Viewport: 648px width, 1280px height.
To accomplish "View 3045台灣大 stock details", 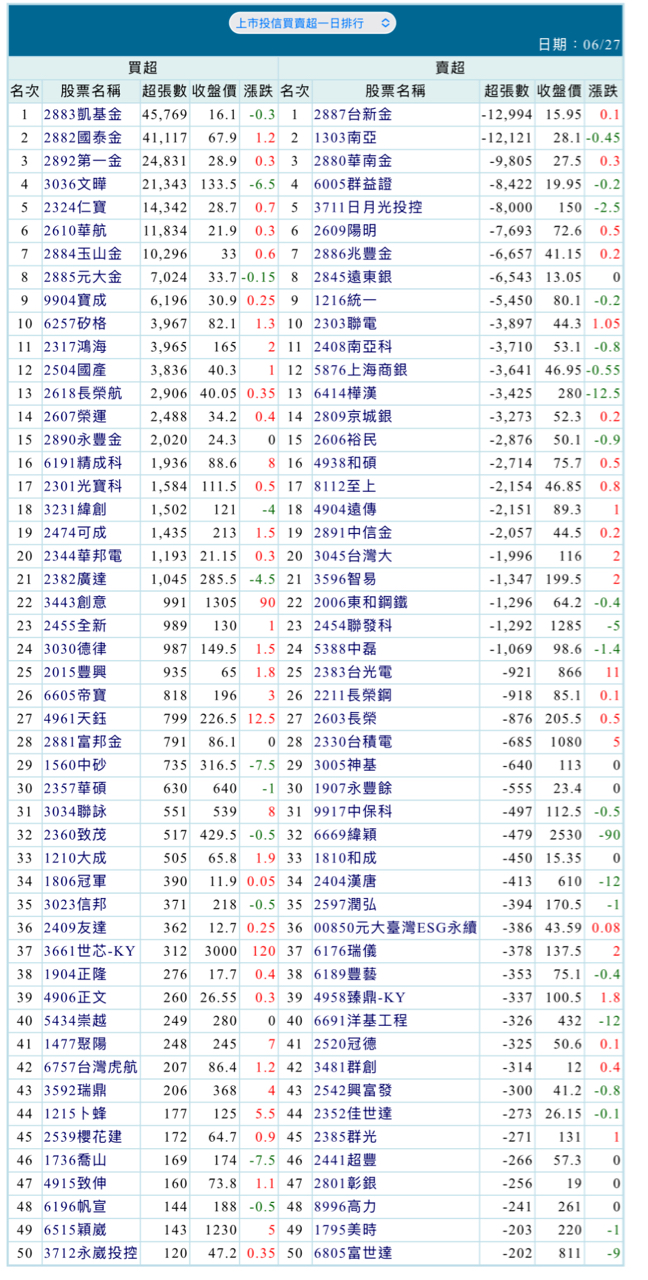I will [x=353, y=555].
